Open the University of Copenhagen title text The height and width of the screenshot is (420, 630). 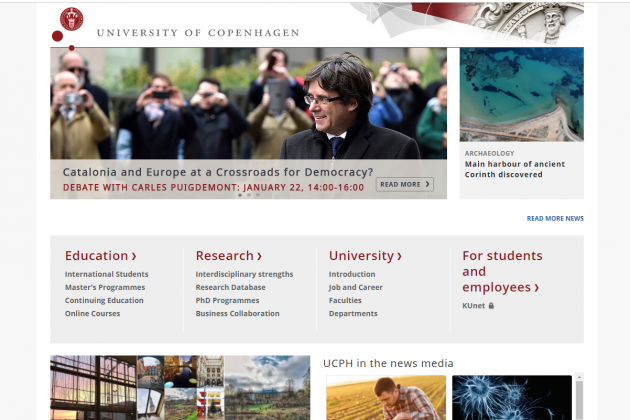[198, 33]
